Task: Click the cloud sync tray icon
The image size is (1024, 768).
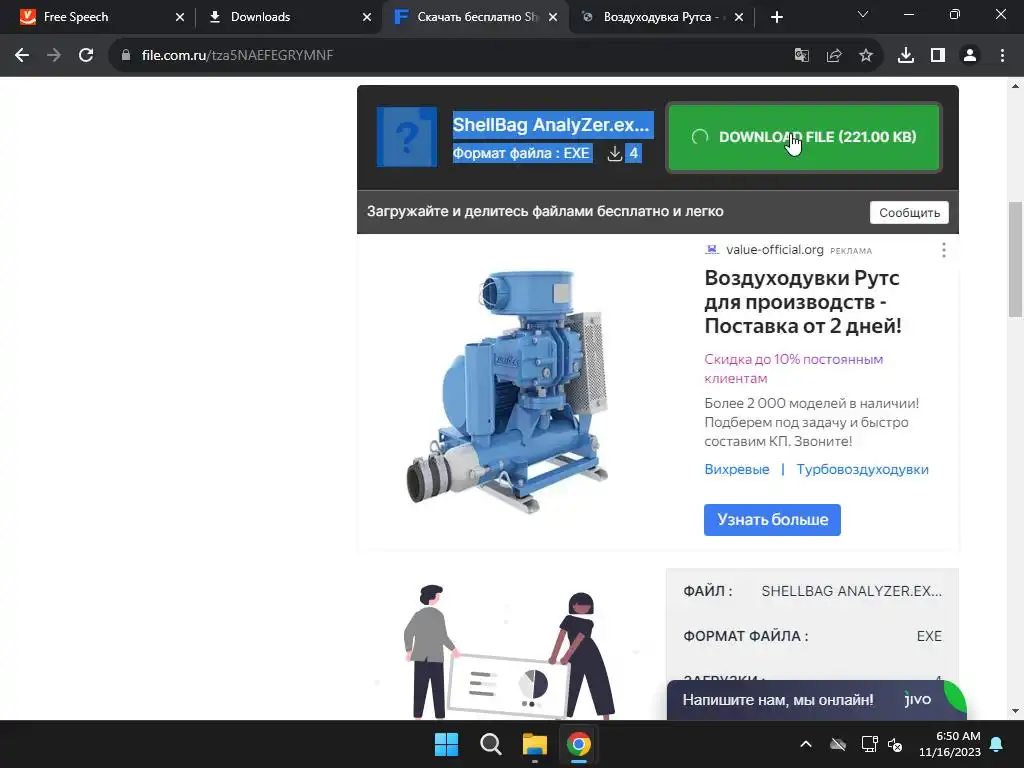Action: point(838,744)
